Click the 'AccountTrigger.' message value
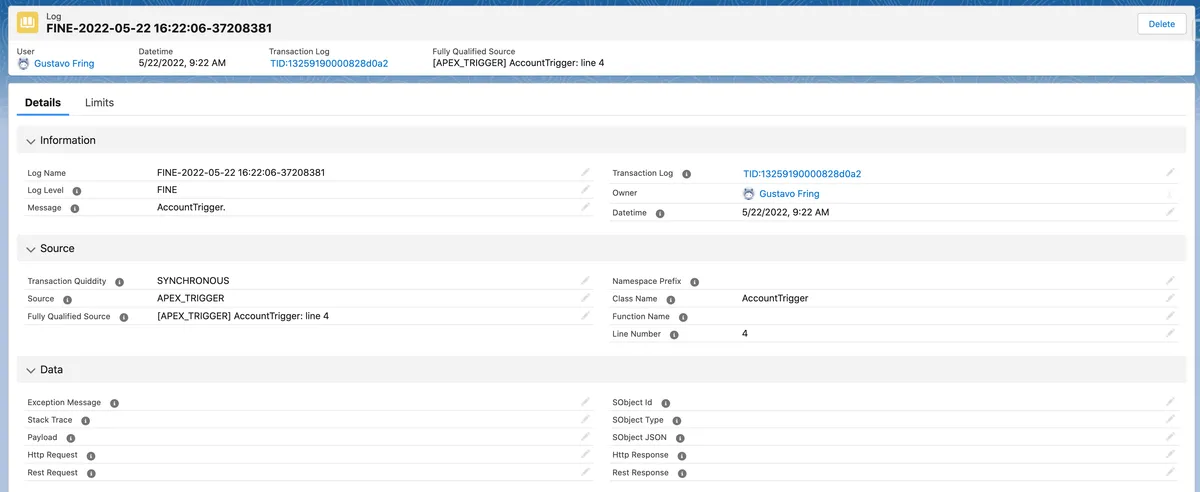 pyautogui.click(x=191, y=208)
